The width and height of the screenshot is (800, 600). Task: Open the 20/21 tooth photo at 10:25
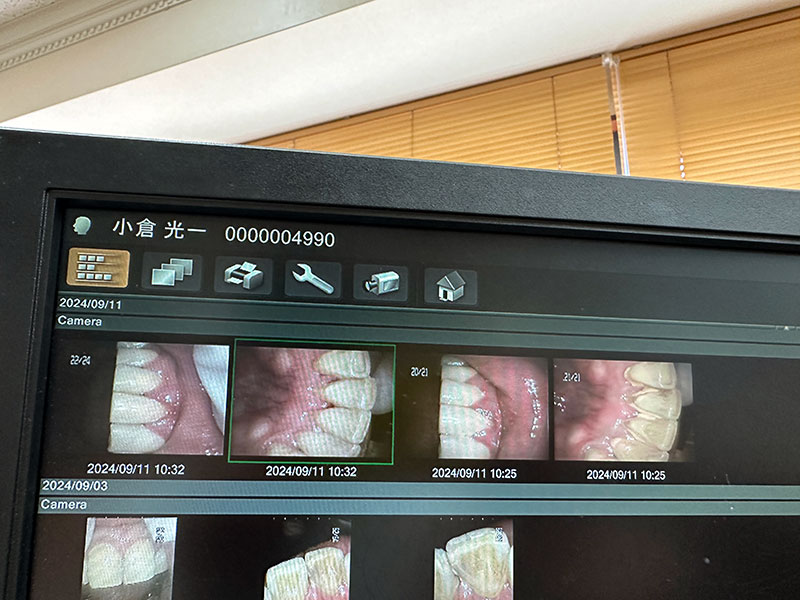(x=493, y=407)
